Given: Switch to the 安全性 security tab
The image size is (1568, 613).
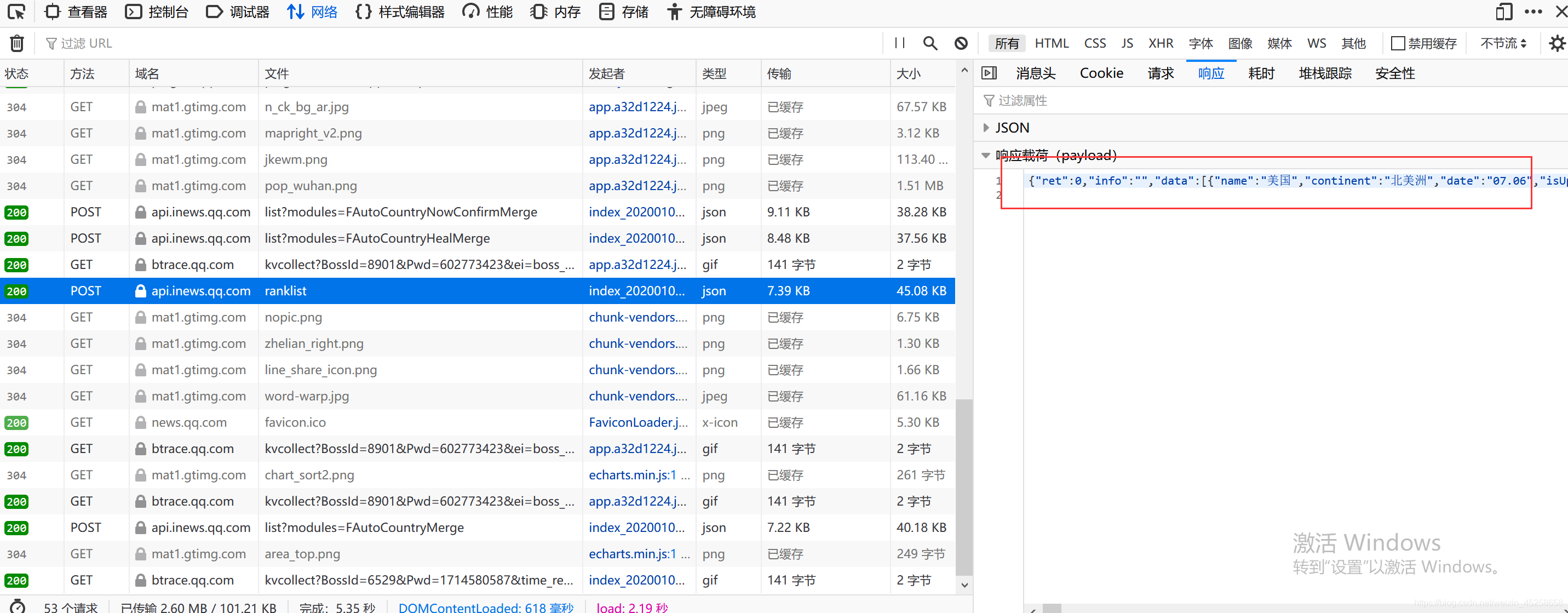Looking at the screenshot, I should pos(1394,73).
